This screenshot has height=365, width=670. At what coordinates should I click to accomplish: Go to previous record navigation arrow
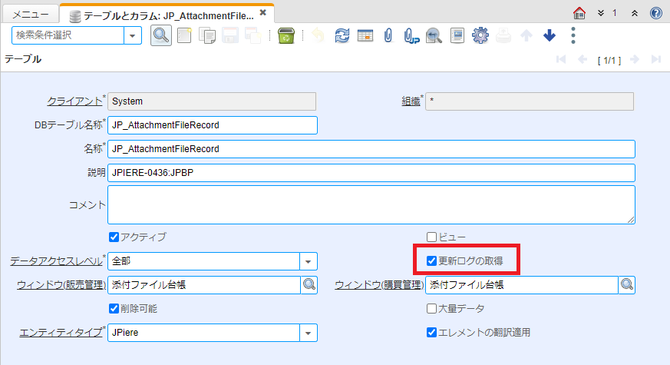582,59
